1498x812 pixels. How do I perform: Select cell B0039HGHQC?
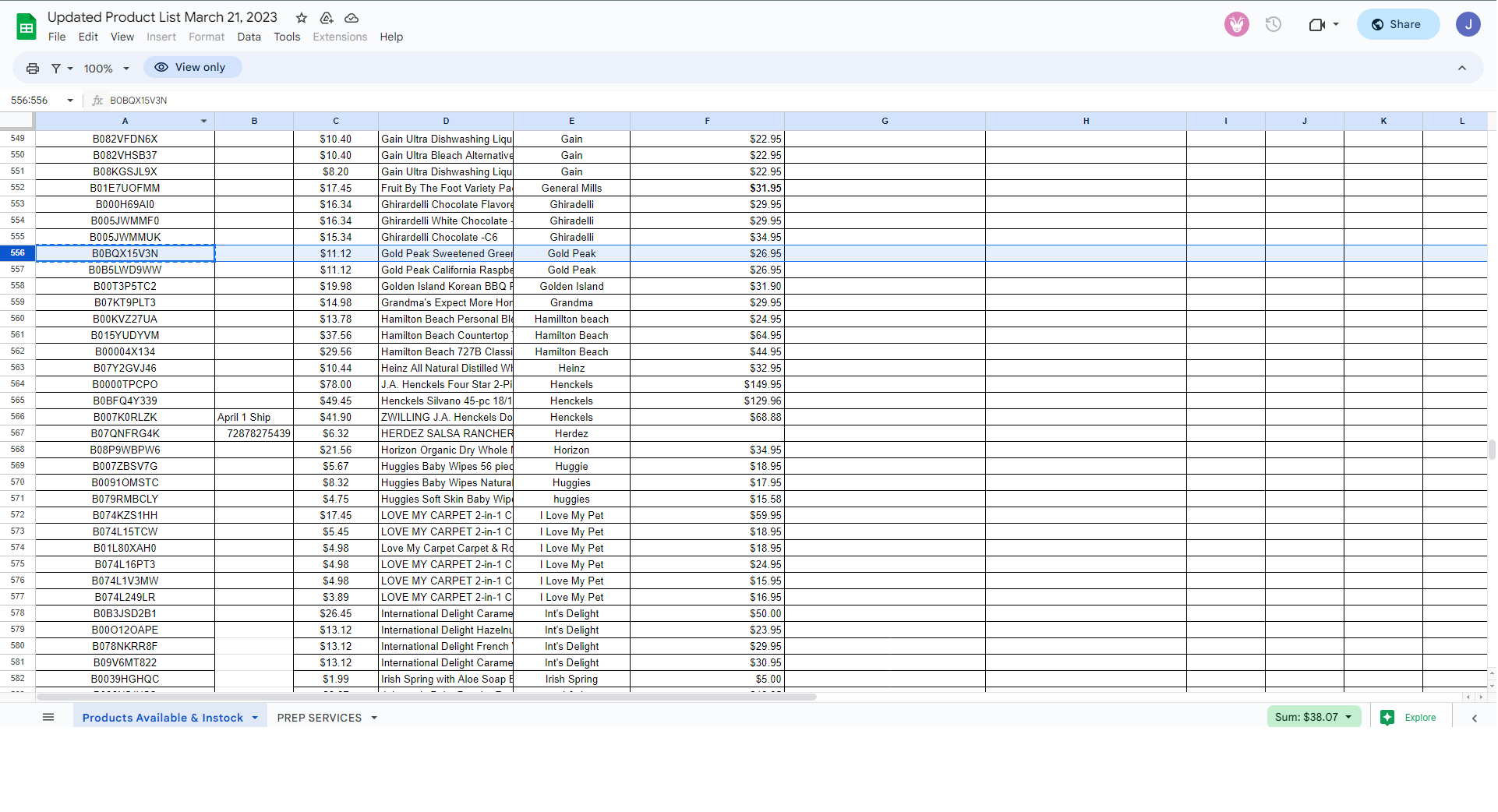(x=125, y=680)
